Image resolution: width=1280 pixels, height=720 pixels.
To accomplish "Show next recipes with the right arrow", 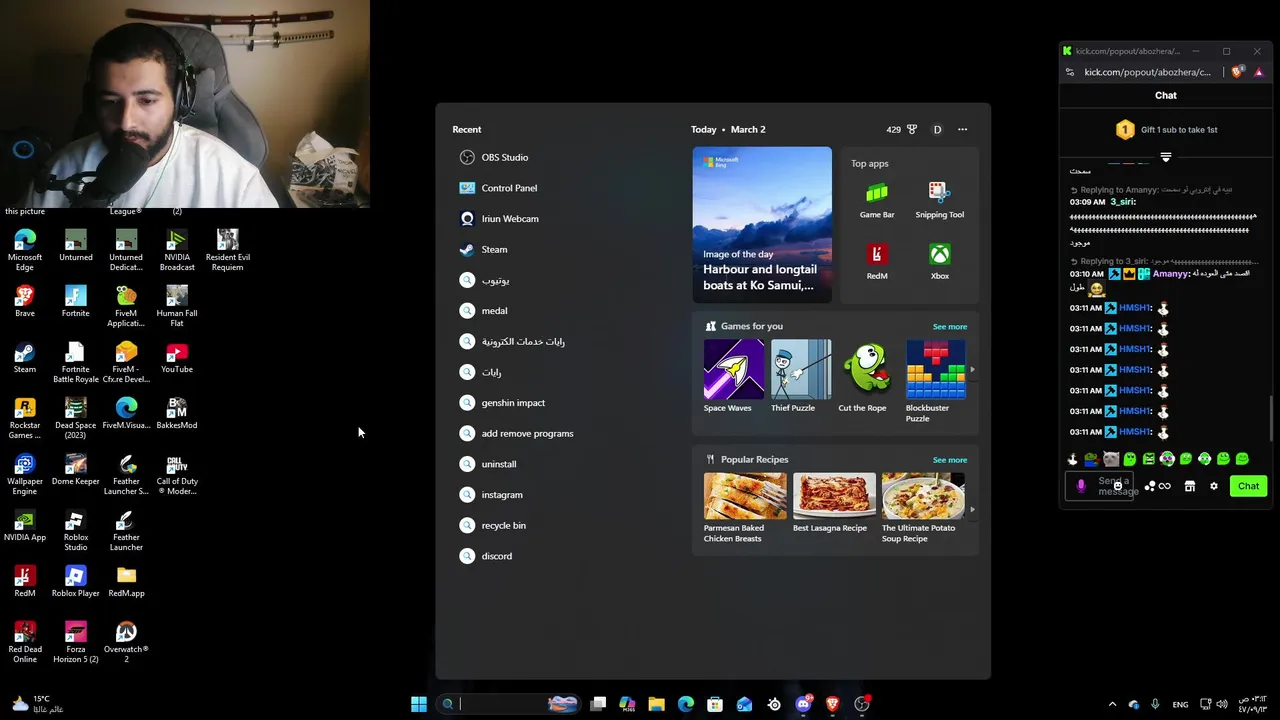I will [972, 510].
